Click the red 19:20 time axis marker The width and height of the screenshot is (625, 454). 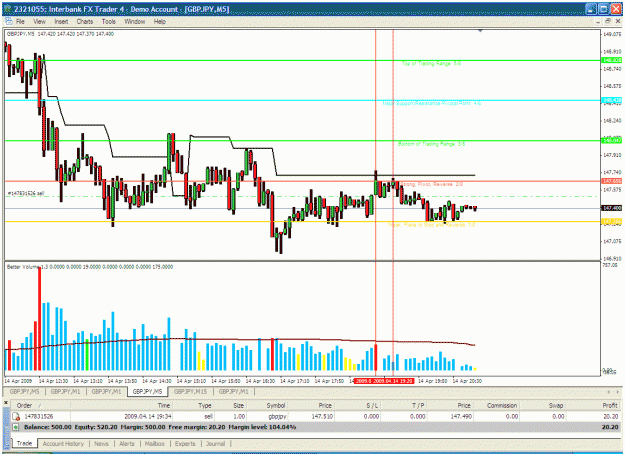(x=395, y=381)
